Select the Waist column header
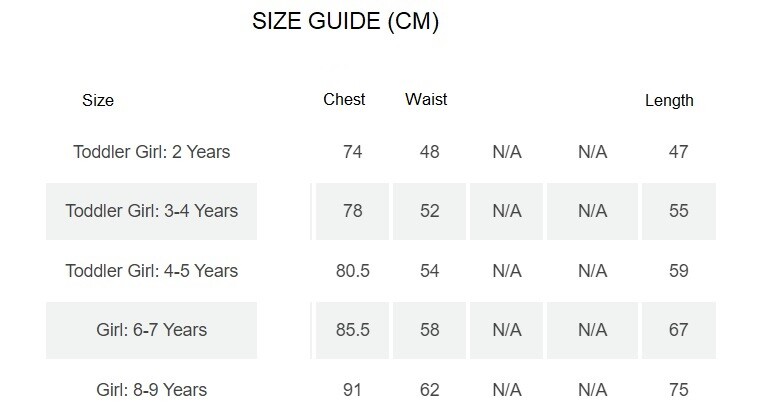This screenshot has height=419, width=775. coord(426,99)
